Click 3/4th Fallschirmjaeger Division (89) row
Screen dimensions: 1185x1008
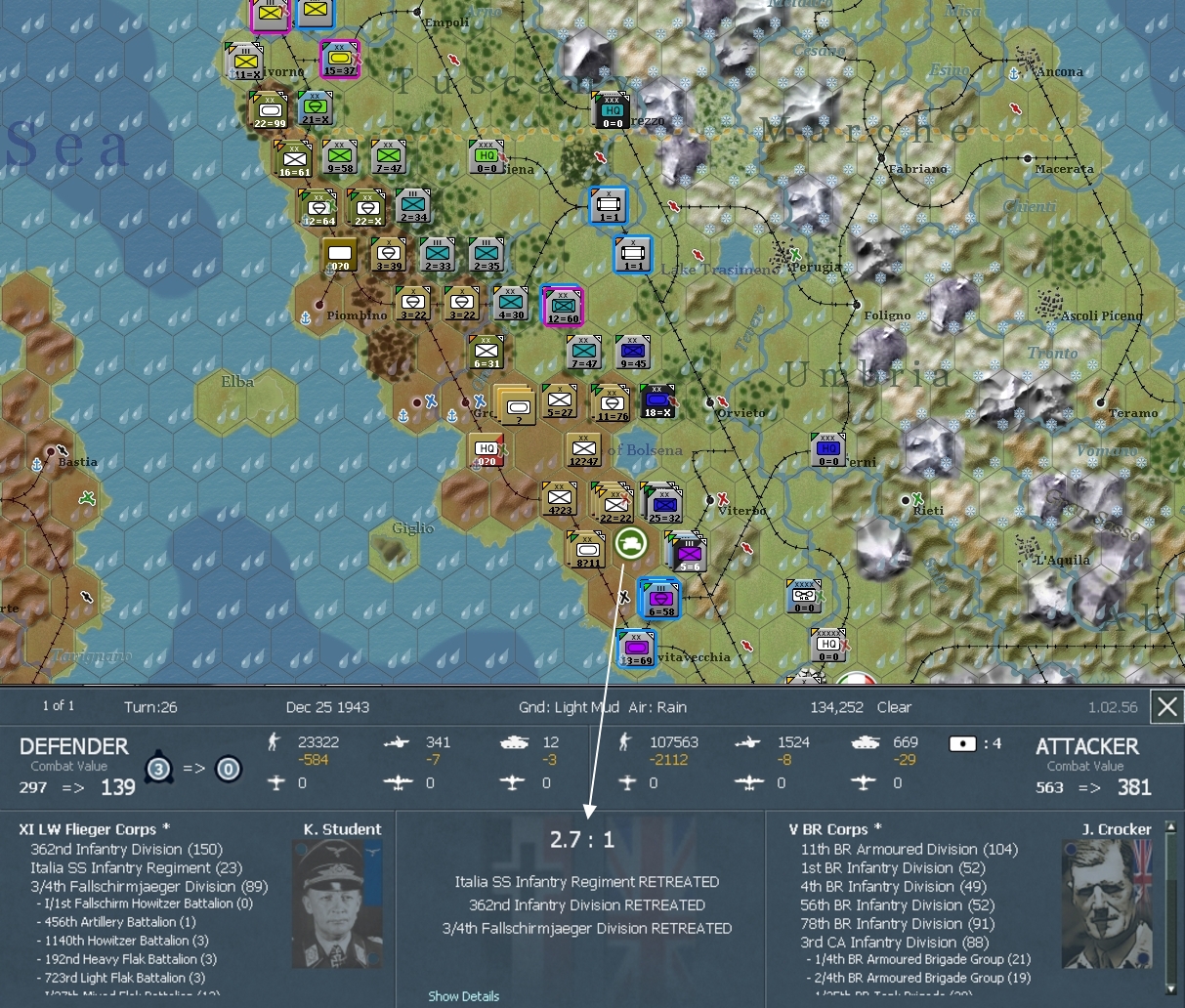pyautogui.click(x=148, y=886)
